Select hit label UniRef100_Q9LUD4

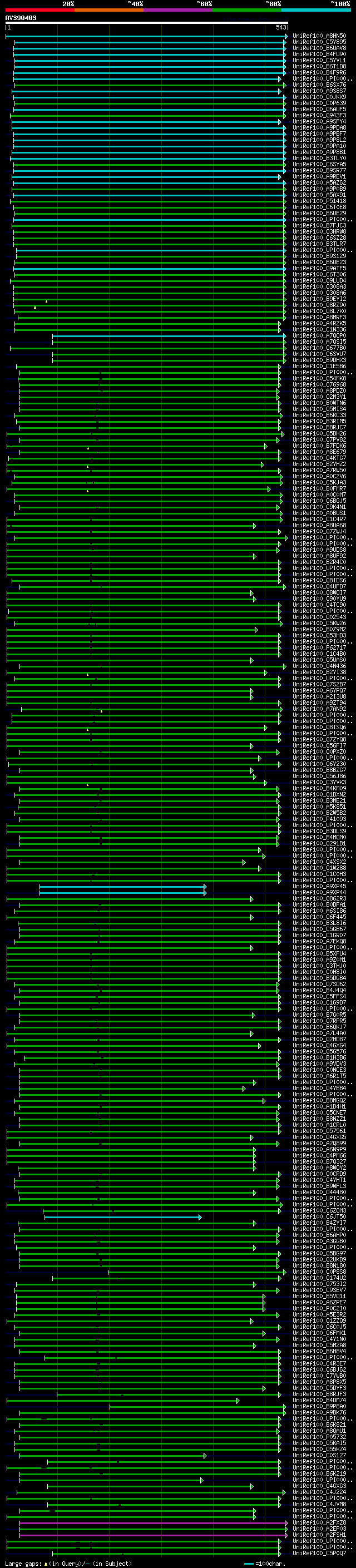[319, 281]
